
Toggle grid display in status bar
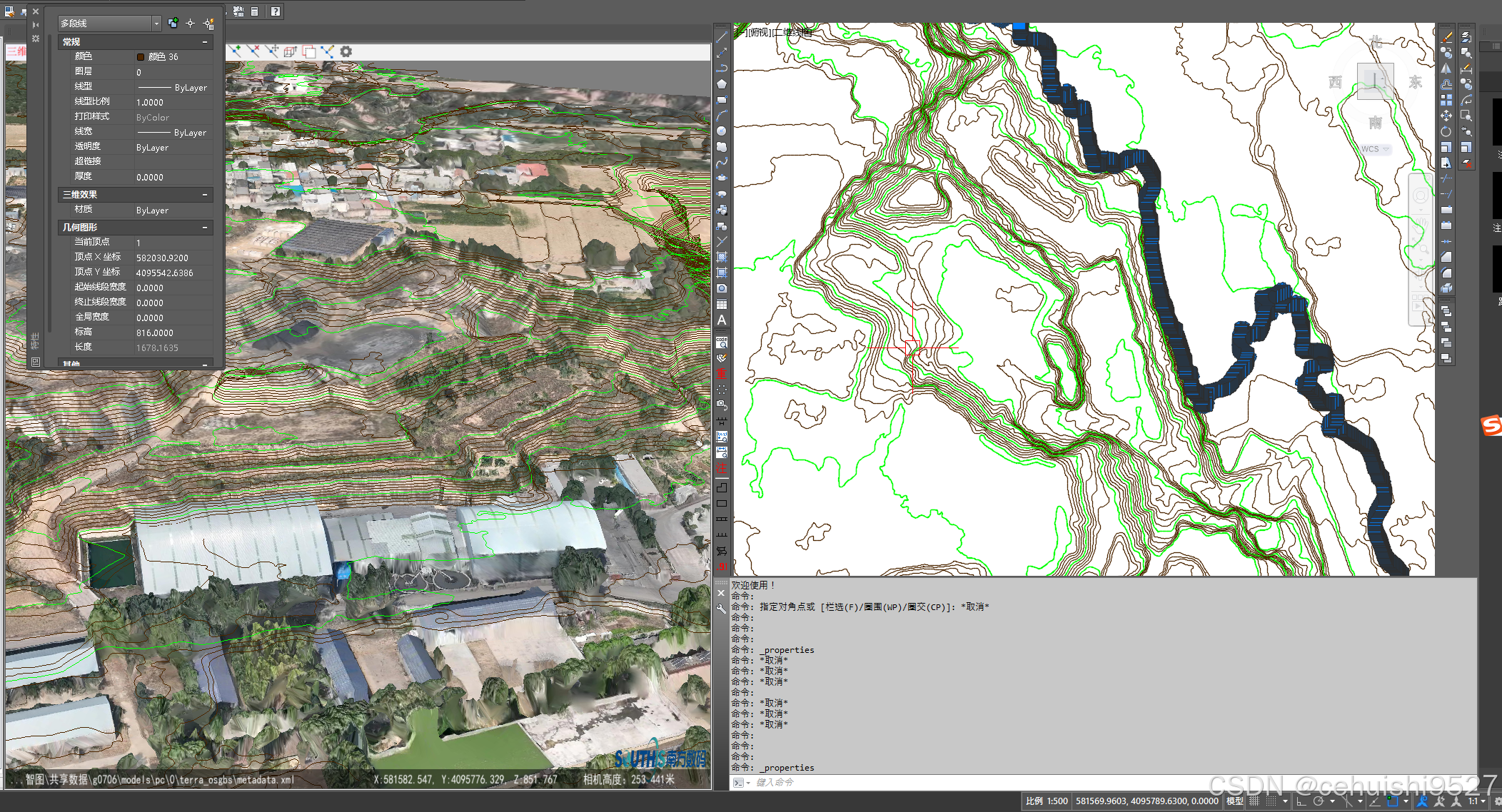click(x=1254, y=801)
